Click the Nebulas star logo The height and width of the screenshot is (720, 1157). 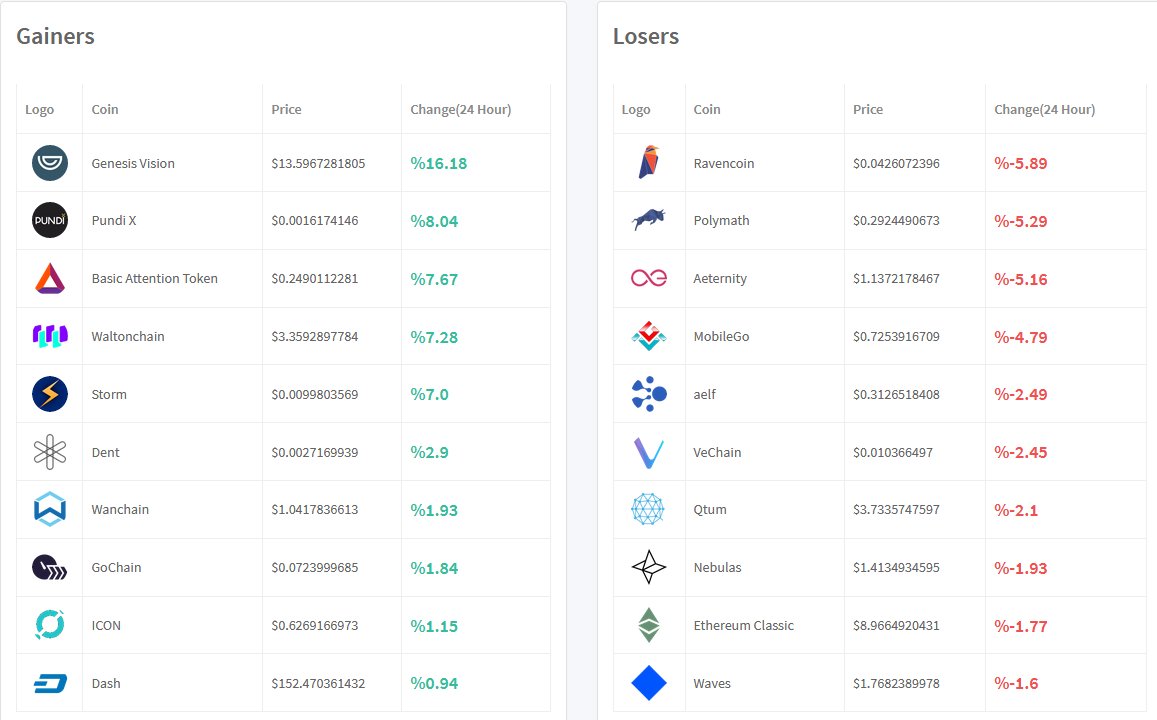(x=649, y=567)
